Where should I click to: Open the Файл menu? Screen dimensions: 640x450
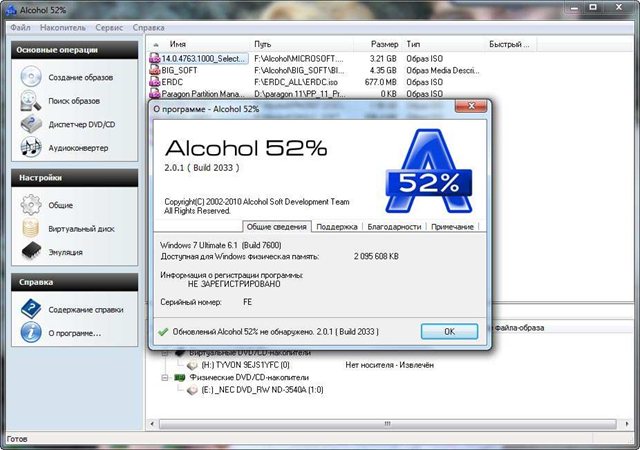tap(20, 28)
